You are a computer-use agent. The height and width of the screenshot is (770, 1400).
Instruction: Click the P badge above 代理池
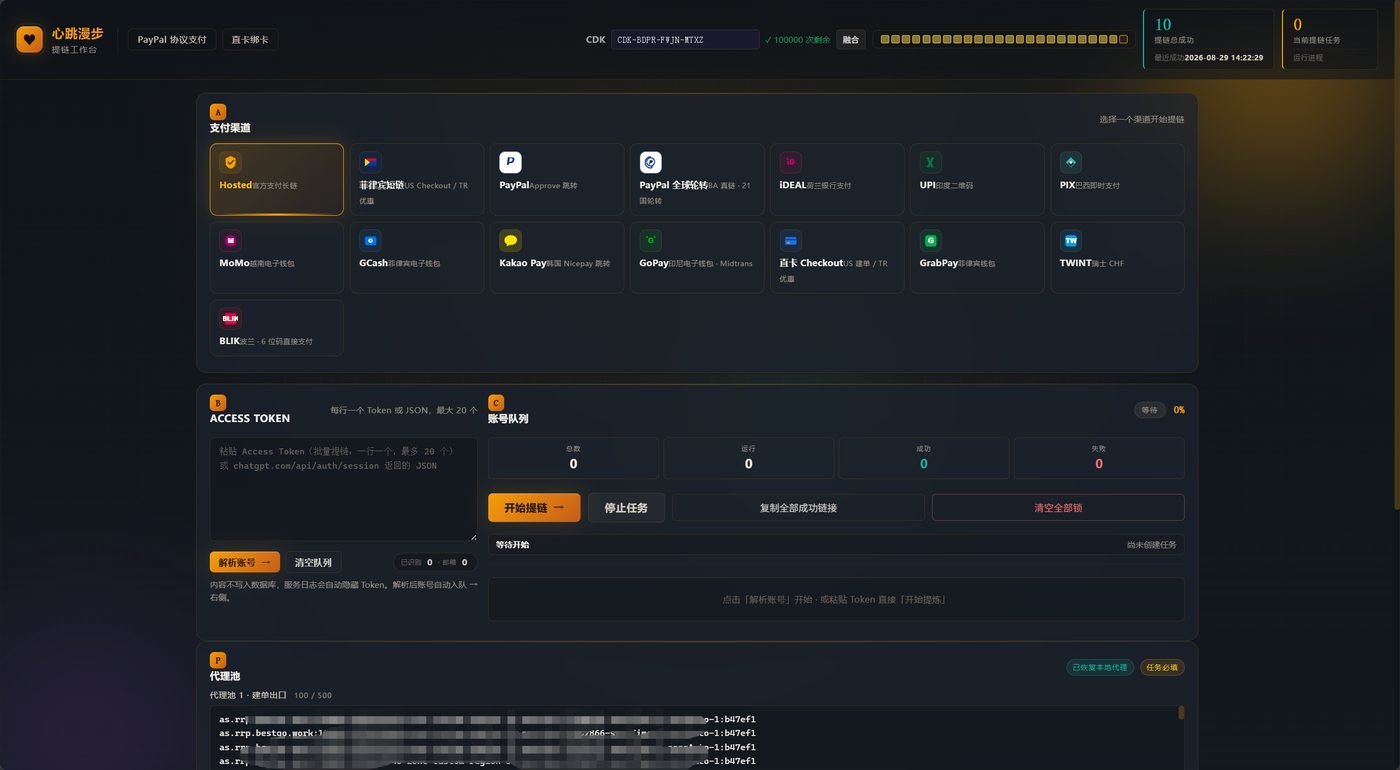218,660
